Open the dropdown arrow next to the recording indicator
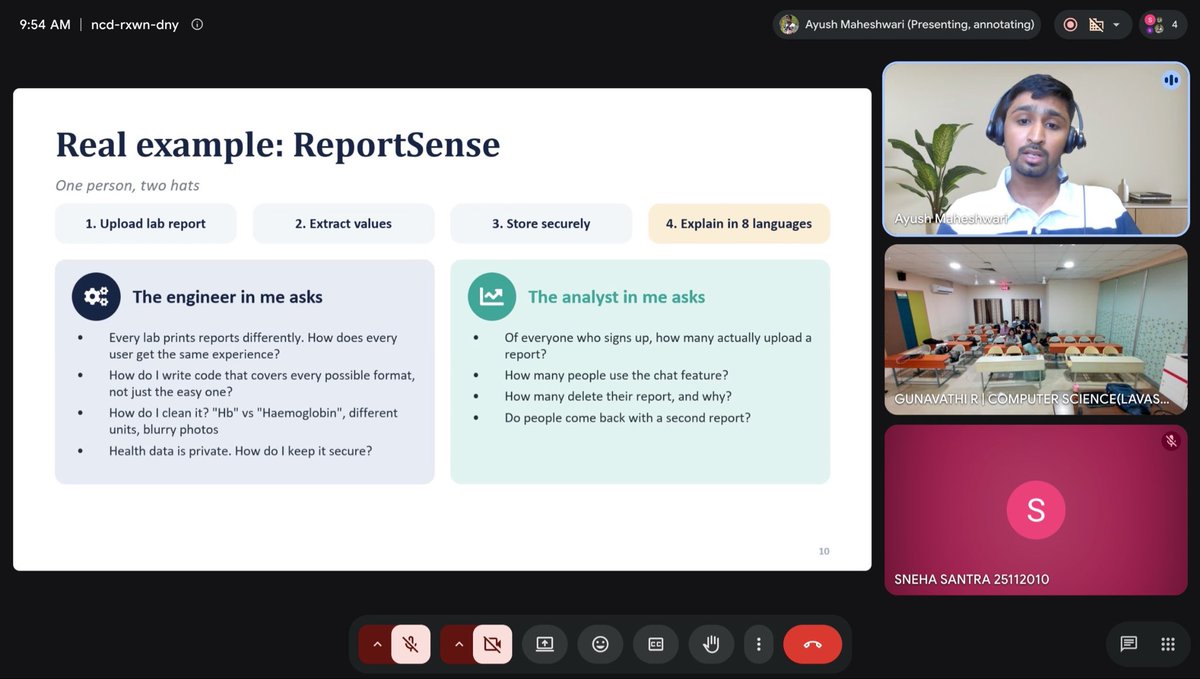Viewport: 1200px width, 679px height. click(1116, 25)
